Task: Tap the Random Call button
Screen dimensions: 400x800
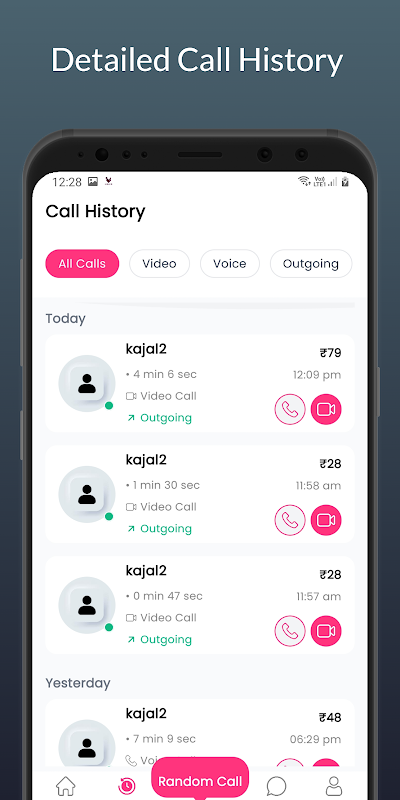Action: [x=200, y=781]
